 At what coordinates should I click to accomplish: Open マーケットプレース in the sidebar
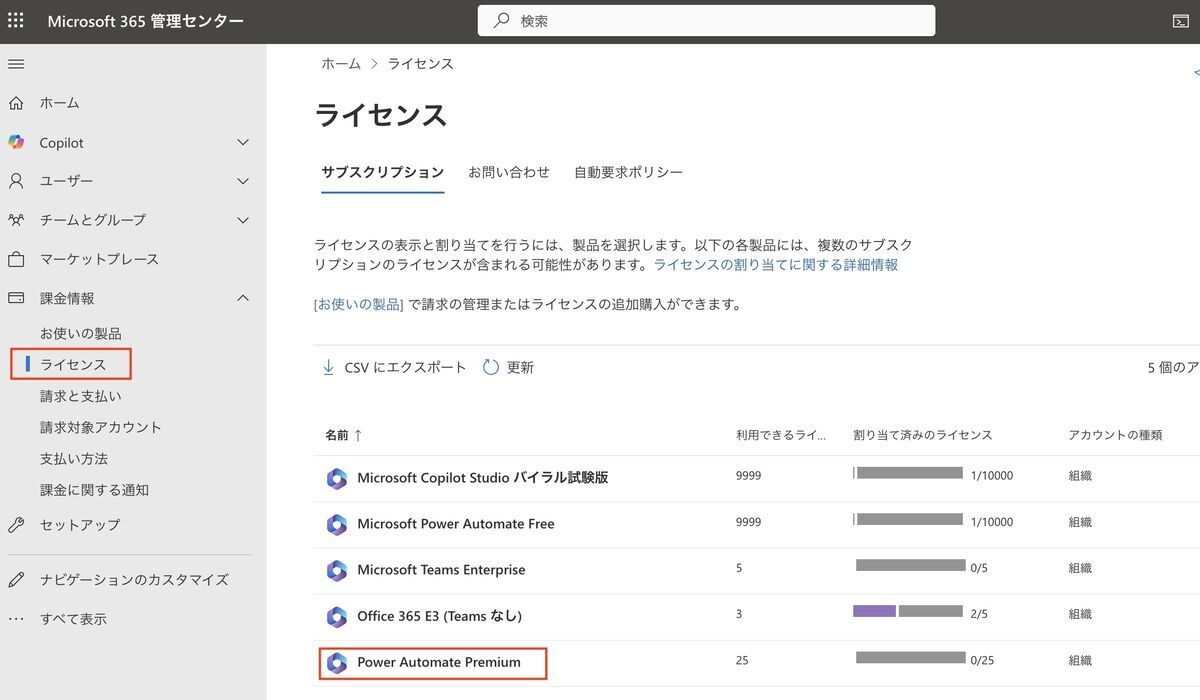pyautogui.click(x=99, y=259)
